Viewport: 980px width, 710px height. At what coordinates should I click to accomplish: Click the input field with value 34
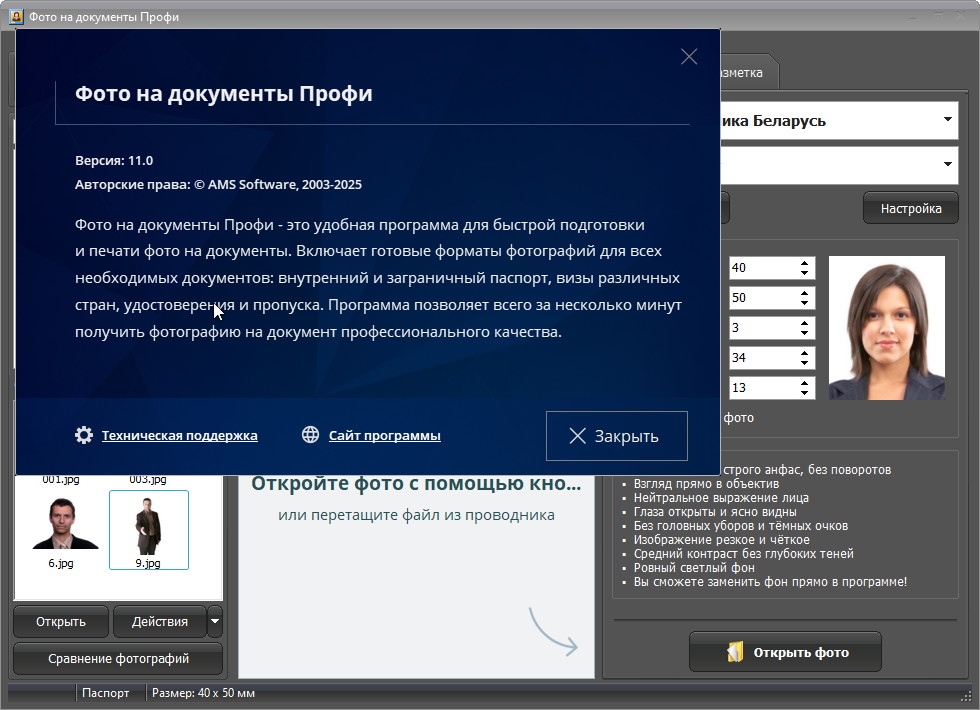pyautogui.click(x=762, y=358)
